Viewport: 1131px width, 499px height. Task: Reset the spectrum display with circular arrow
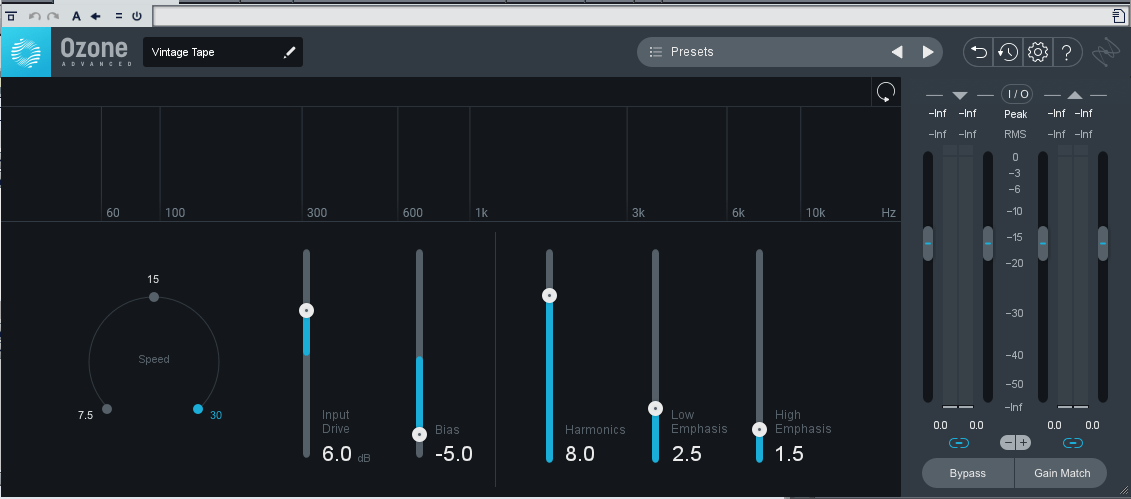[885, 93]
